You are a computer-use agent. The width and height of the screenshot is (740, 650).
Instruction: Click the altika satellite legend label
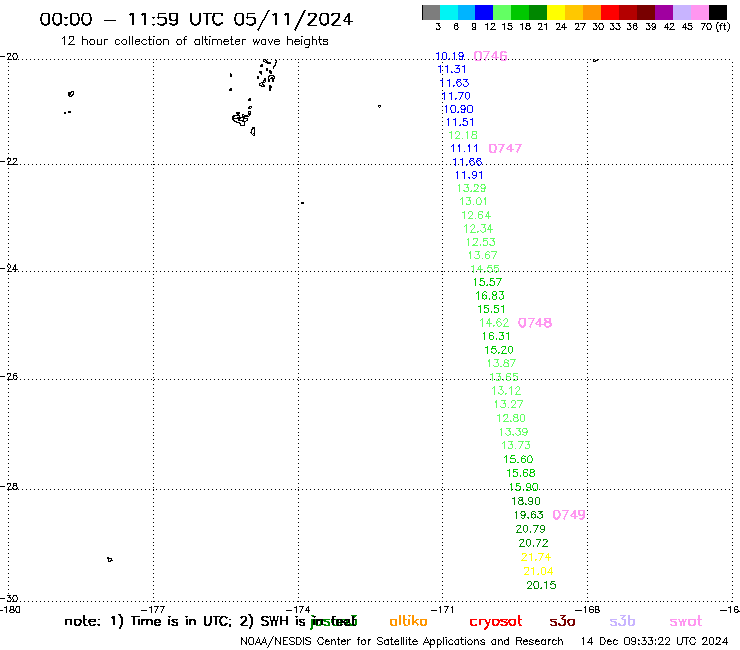pyautogui.click(x=408, y=621)
